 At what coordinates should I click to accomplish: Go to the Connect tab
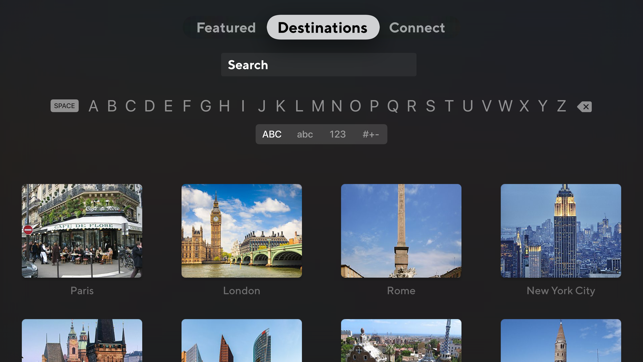[417, 27]
